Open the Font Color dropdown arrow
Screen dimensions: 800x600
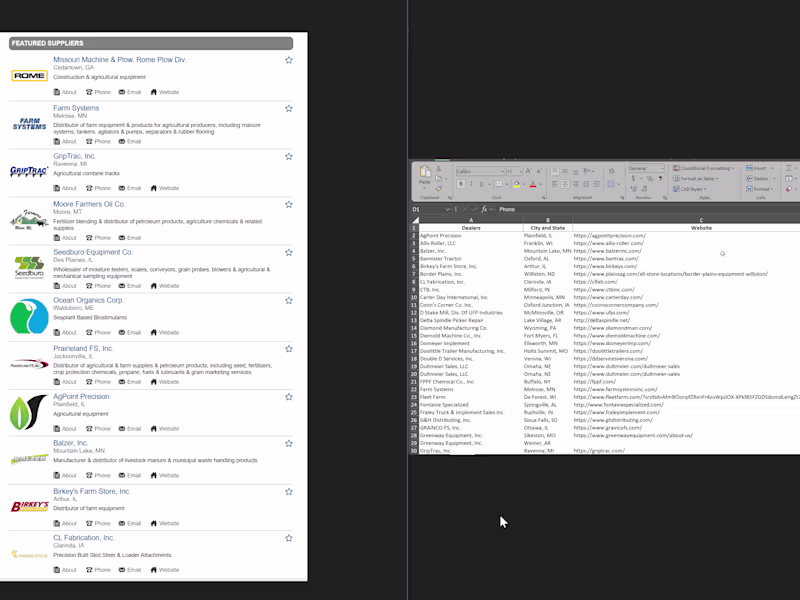[540, 184]
